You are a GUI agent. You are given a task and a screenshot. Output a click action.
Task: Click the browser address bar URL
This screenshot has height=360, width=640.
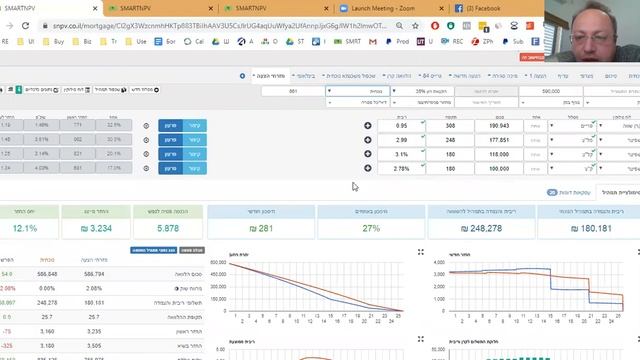[x=220, y=26]
